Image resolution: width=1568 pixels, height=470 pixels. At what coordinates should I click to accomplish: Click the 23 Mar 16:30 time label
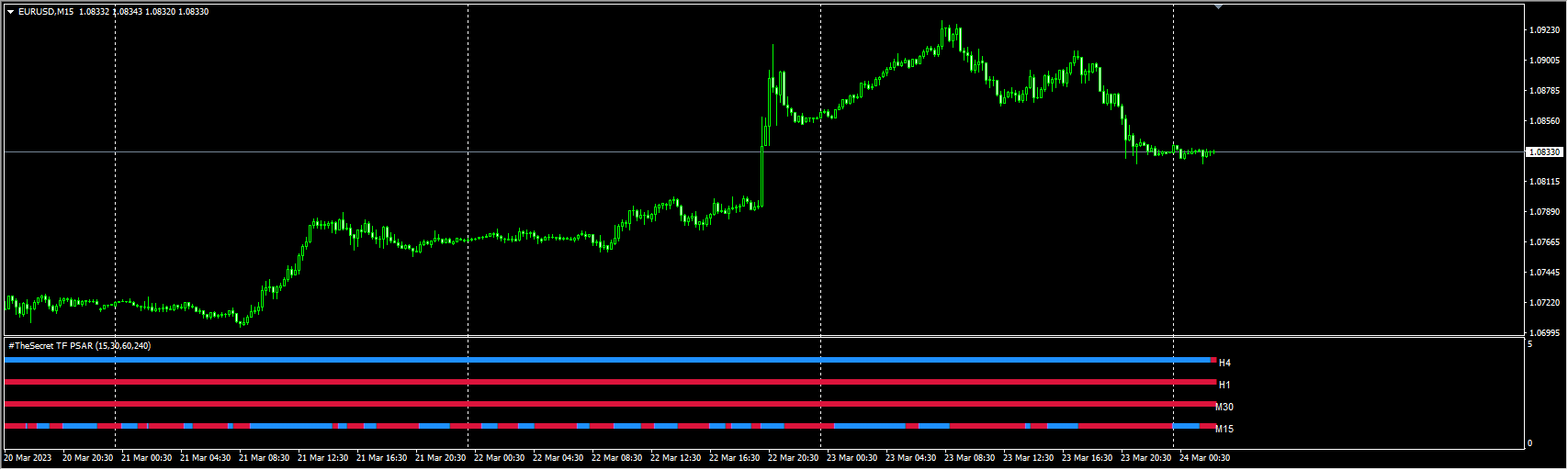pyautogui.click(x=1087, y=458)
